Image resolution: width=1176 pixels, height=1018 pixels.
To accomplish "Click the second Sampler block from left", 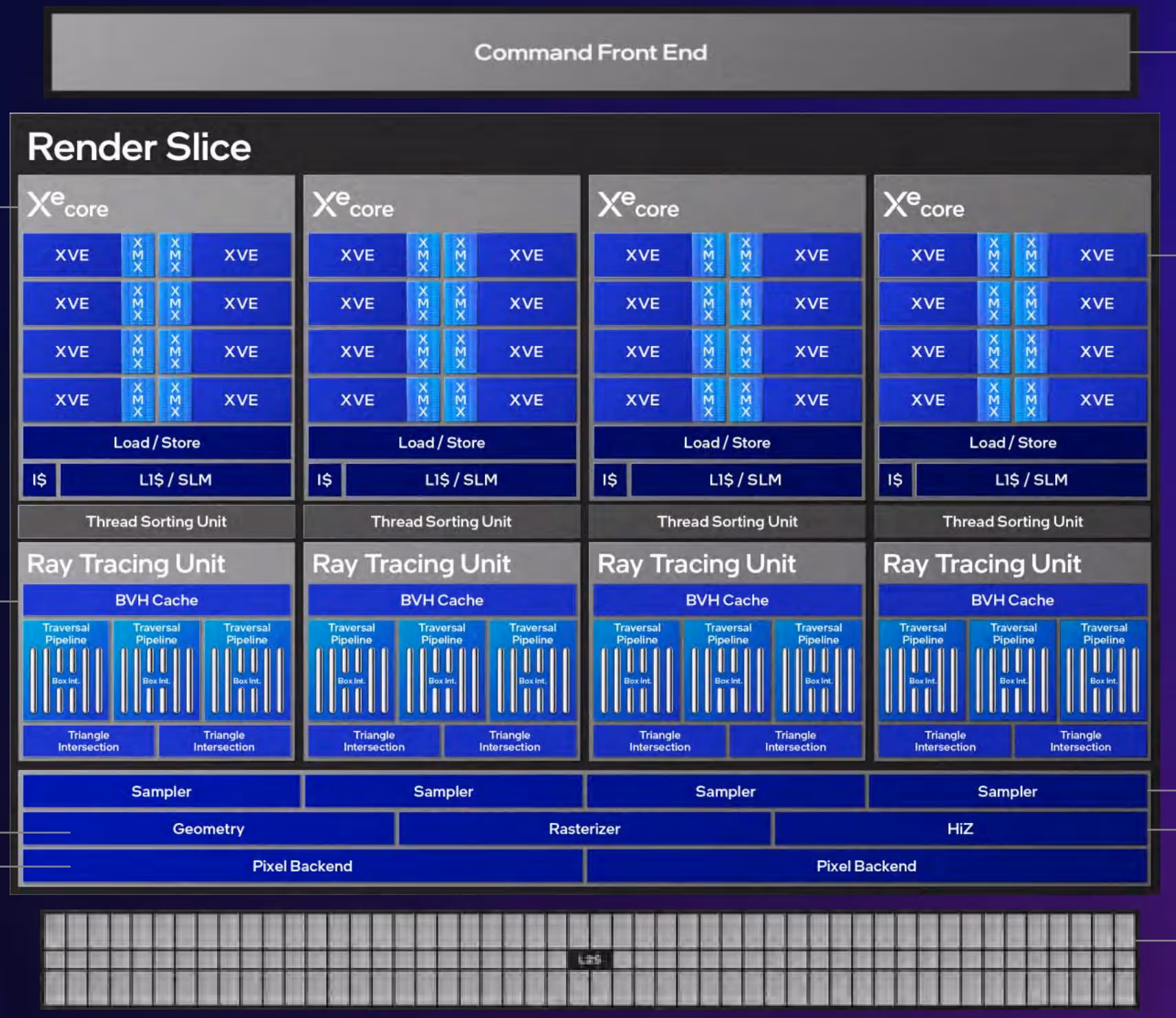I will (444, 791).
